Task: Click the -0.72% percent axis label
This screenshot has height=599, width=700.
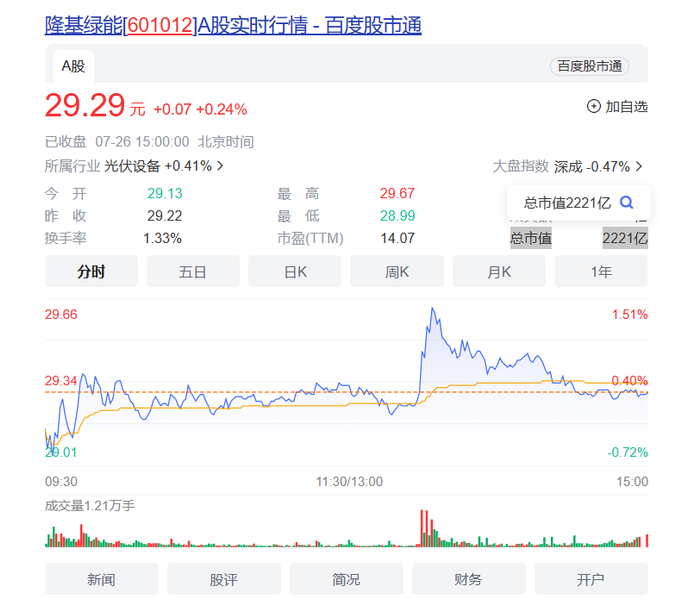Action: pyautogui.click(x=627, y=453)
